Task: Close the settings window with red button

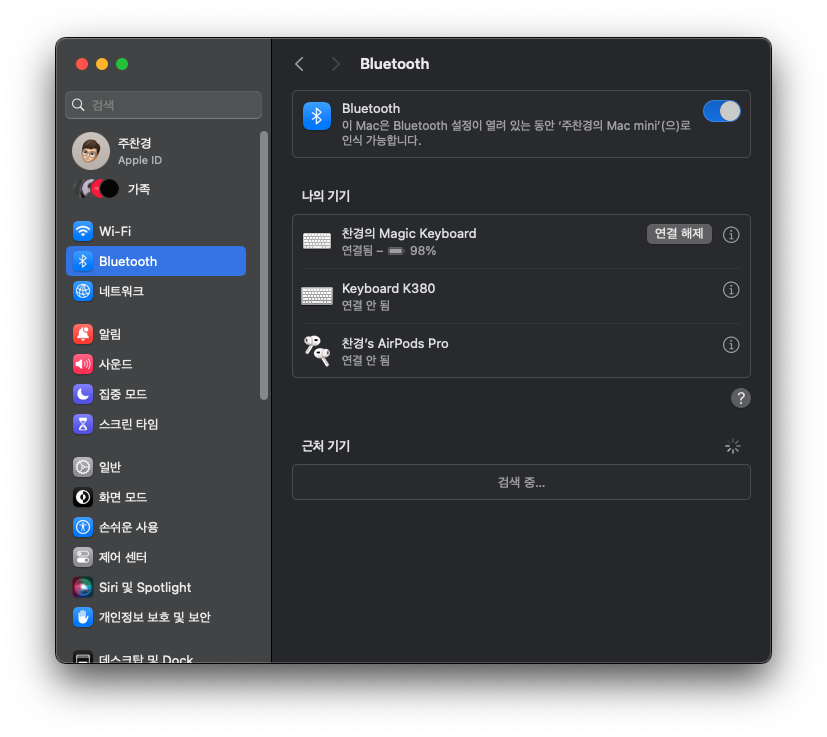Action: pyautogui.click(x=82, y=64)
